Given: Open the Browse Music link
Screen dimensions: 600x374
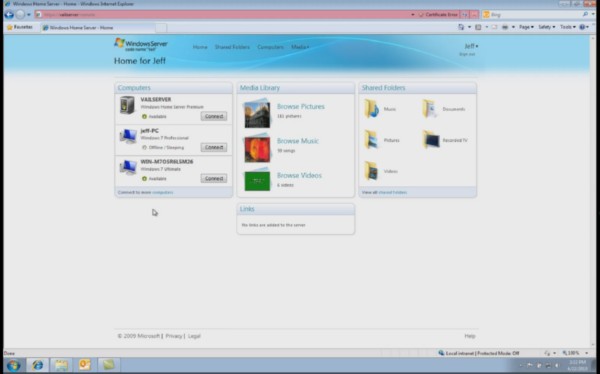Looking at the screenshot, I should 298,141.
